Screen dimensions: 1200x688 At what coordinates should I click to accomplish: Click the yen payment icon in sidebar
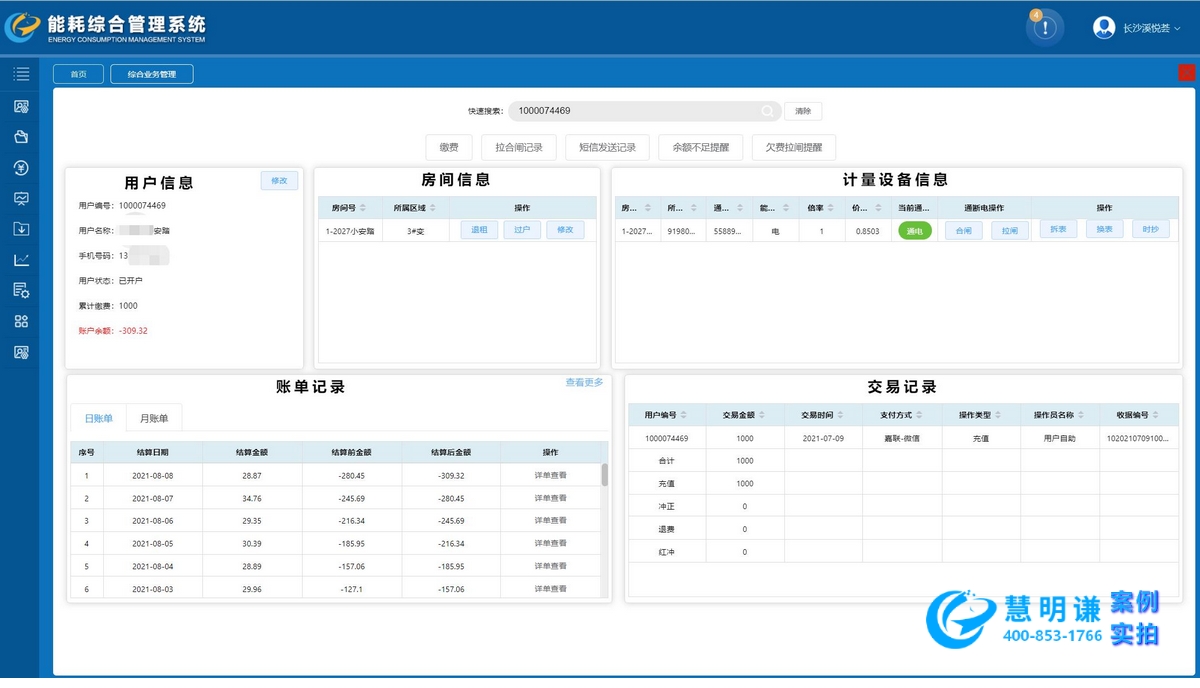click(x=21, y=167)
